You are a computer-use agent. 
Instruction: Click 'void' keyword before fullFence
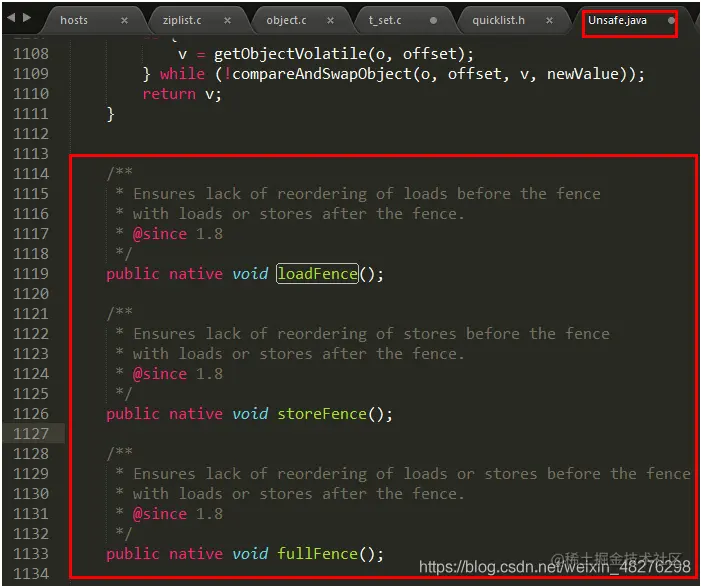pos(250,553)
